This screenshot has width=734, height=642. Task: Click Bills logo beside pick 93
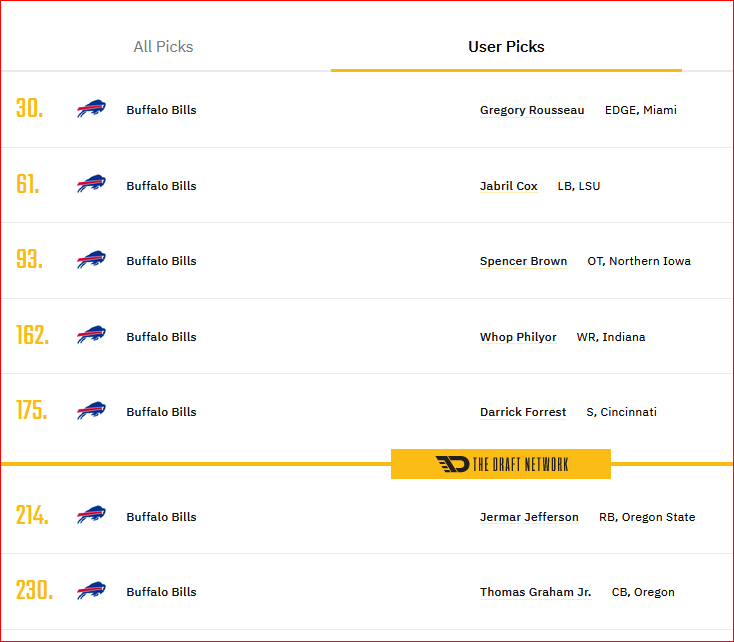91,260
